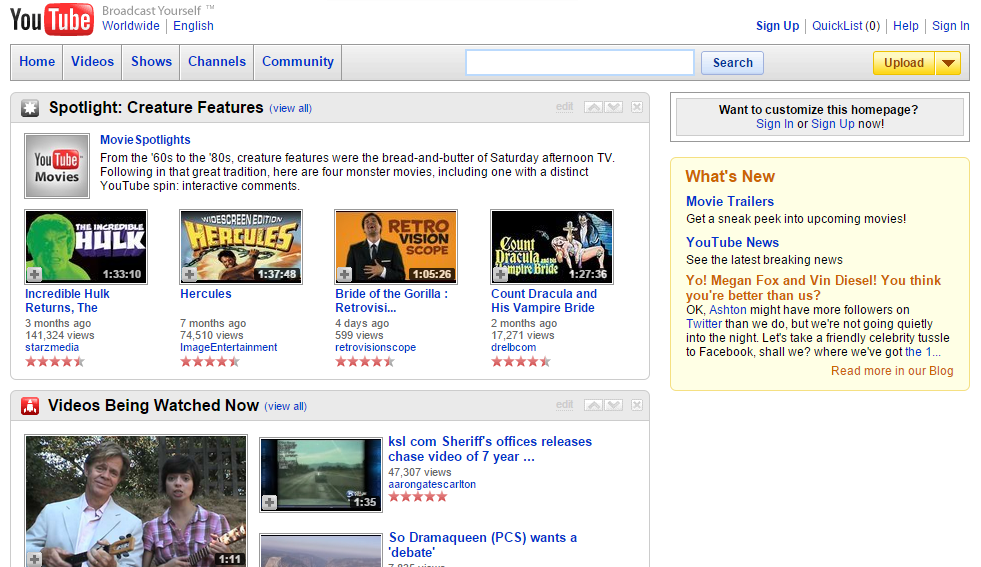
Task: Add Incredible Hulk to QuickList plus icon
Action: point(34,274)
